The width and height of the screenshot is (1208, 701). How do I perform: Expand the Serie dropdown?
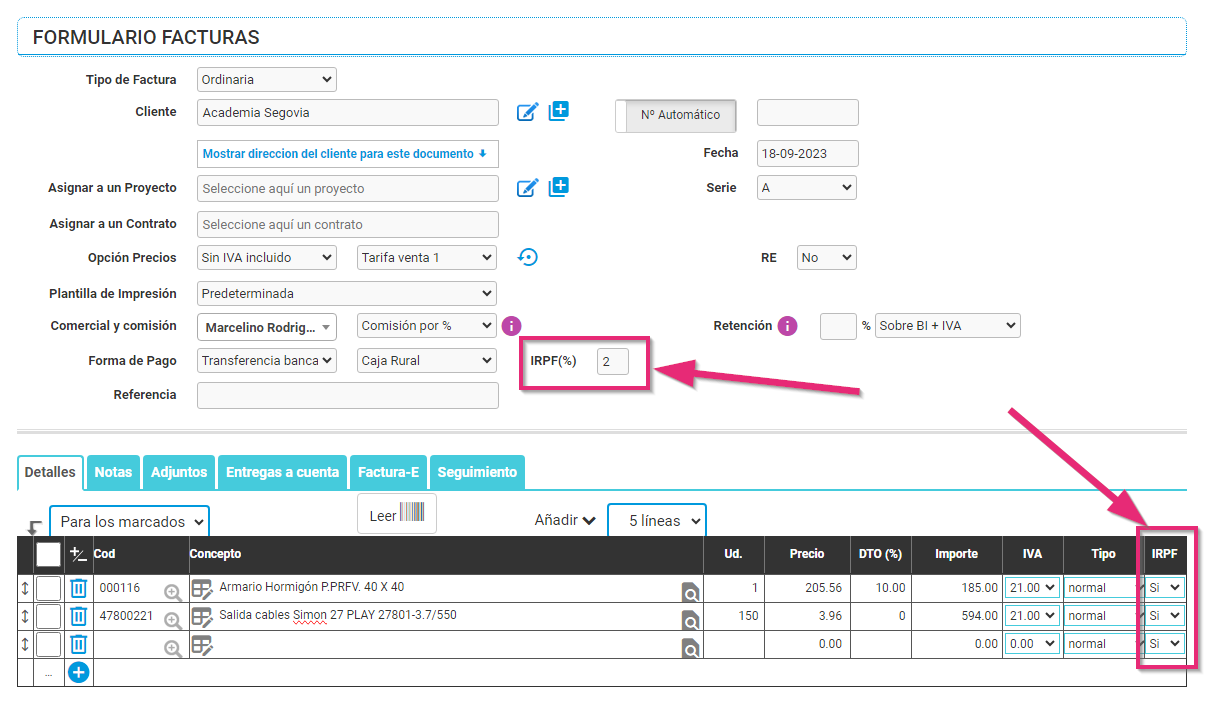806,187
